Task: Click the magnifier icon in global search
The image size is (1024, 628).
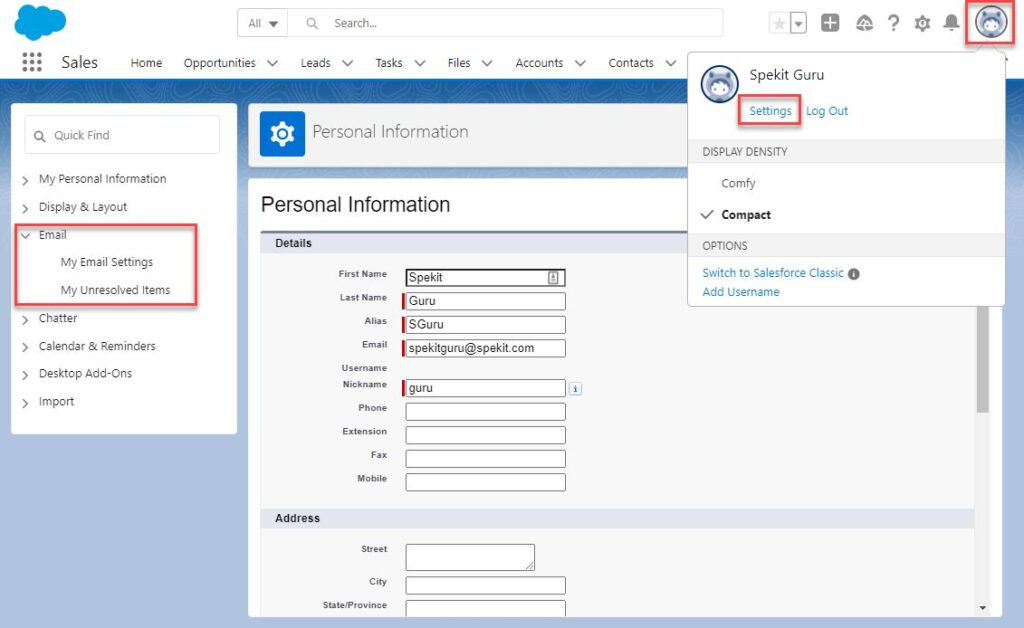Action: (x=312, y=24)
